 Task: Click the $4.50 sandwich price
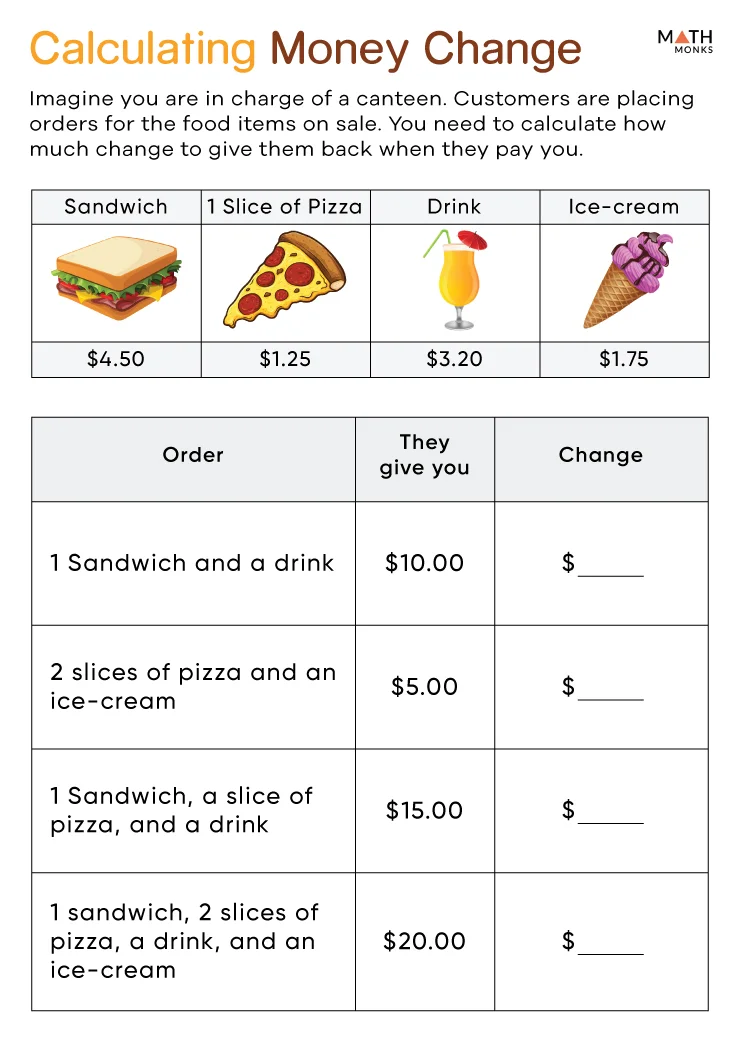tap(116, 360)
